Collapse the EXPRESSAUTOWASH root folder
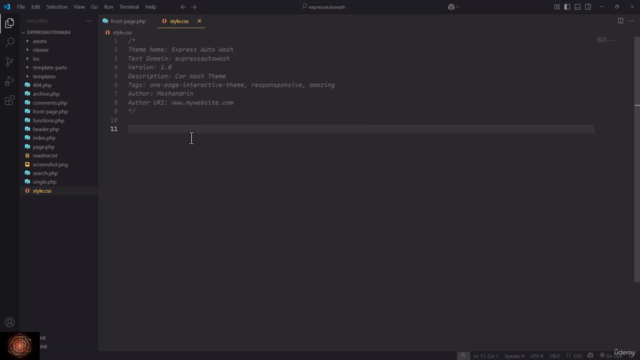The image size is (640, 360). click(49, 32)
